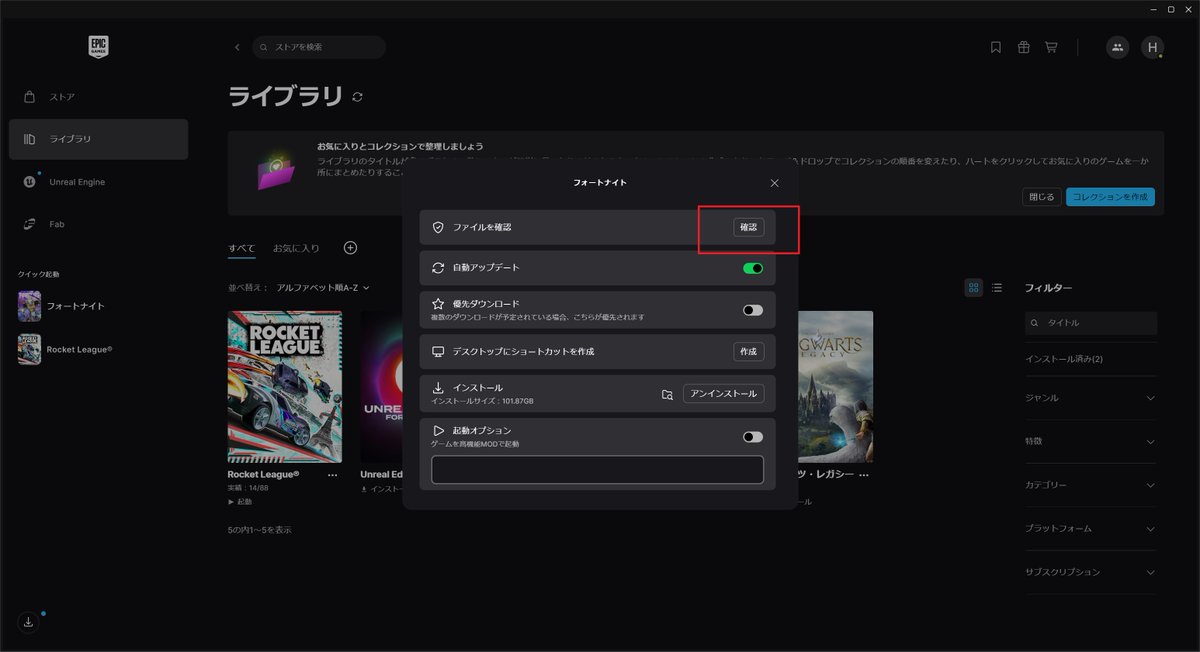The height and width of the screenshot is (652, 1200).
Task: Click the shield ファイルを確認 icon
Action: pos(438,227)
